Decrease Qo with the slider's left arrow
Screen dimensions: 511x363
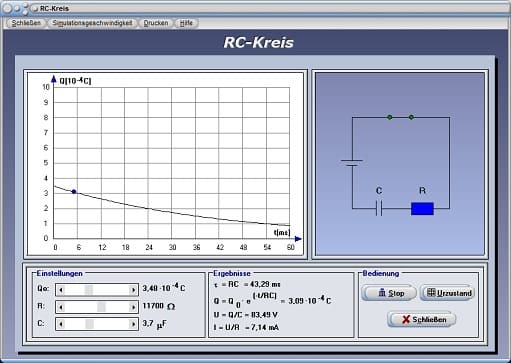point(61,290)
